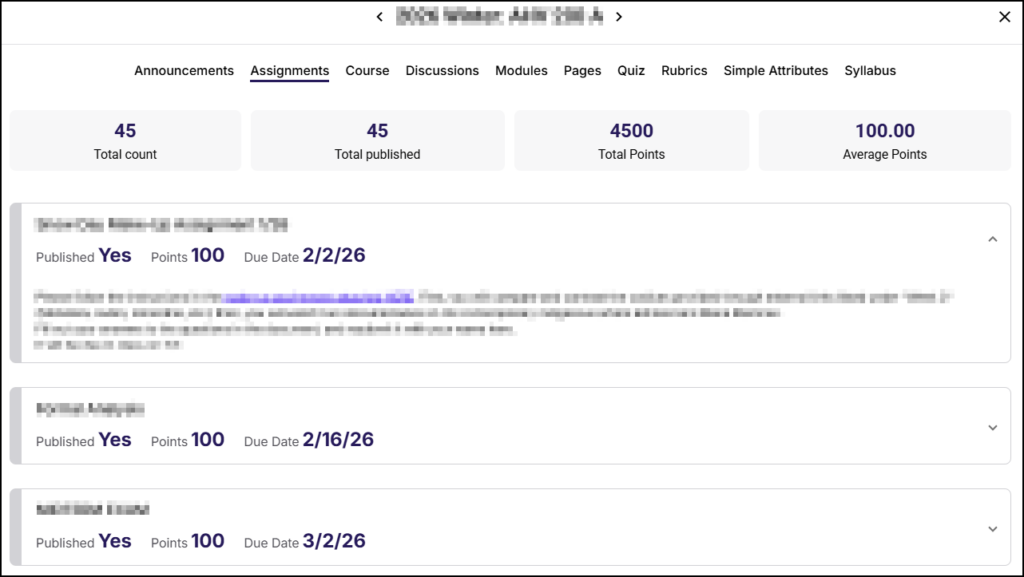Close the course details view

(x=1004, y=17)
